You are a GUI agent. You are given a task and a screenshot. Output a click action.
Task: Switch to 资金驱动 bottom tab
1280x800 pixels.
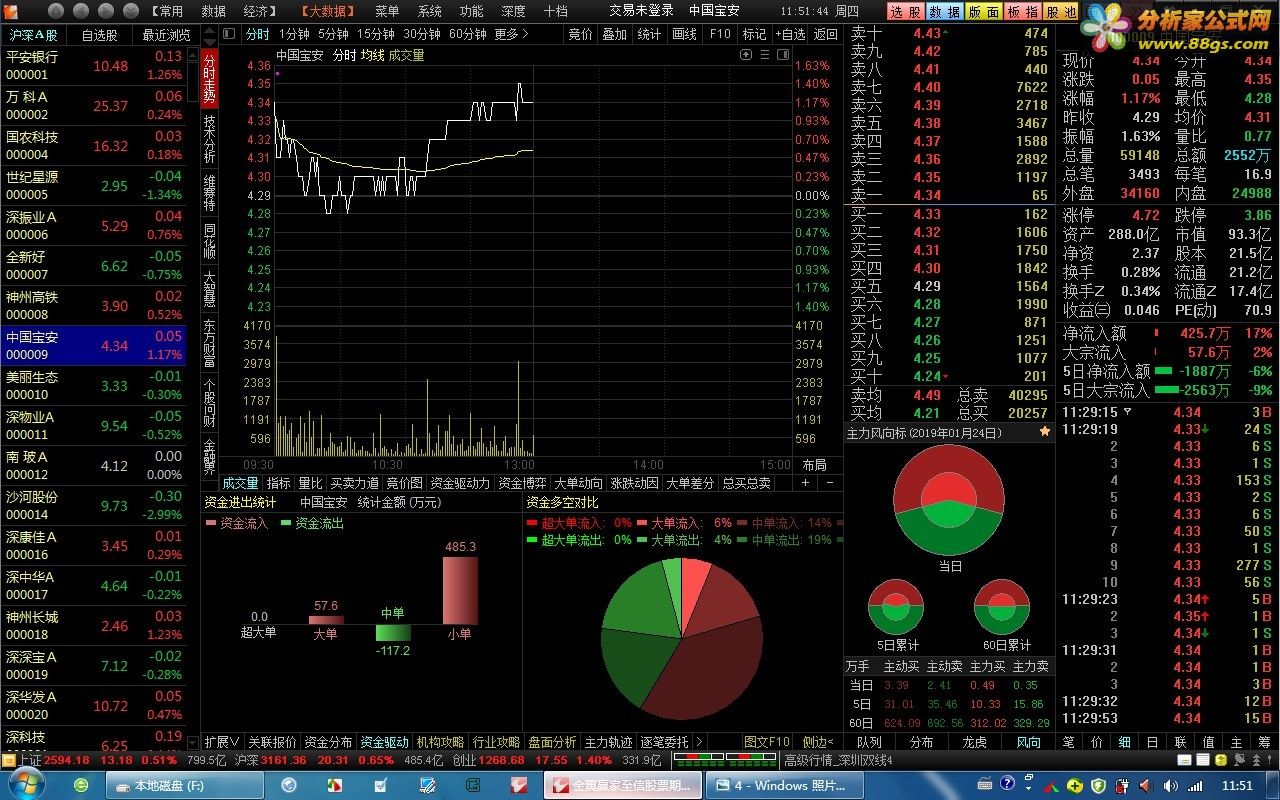click(385, 742)
